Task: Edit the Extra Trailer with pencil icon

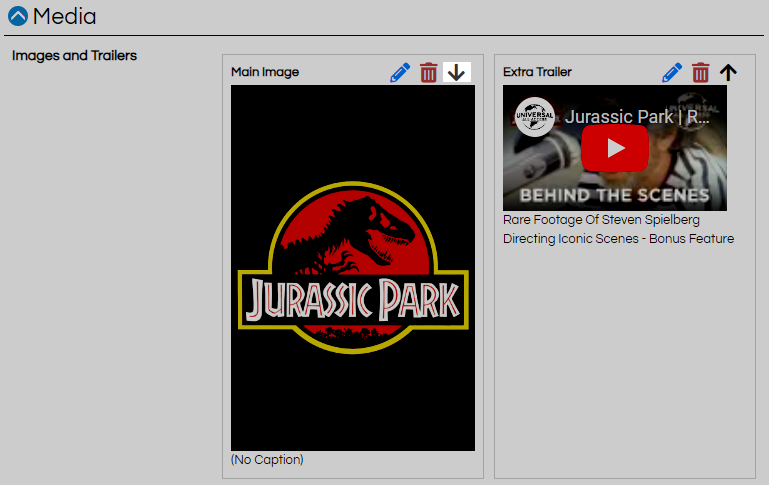Action: 672,73
